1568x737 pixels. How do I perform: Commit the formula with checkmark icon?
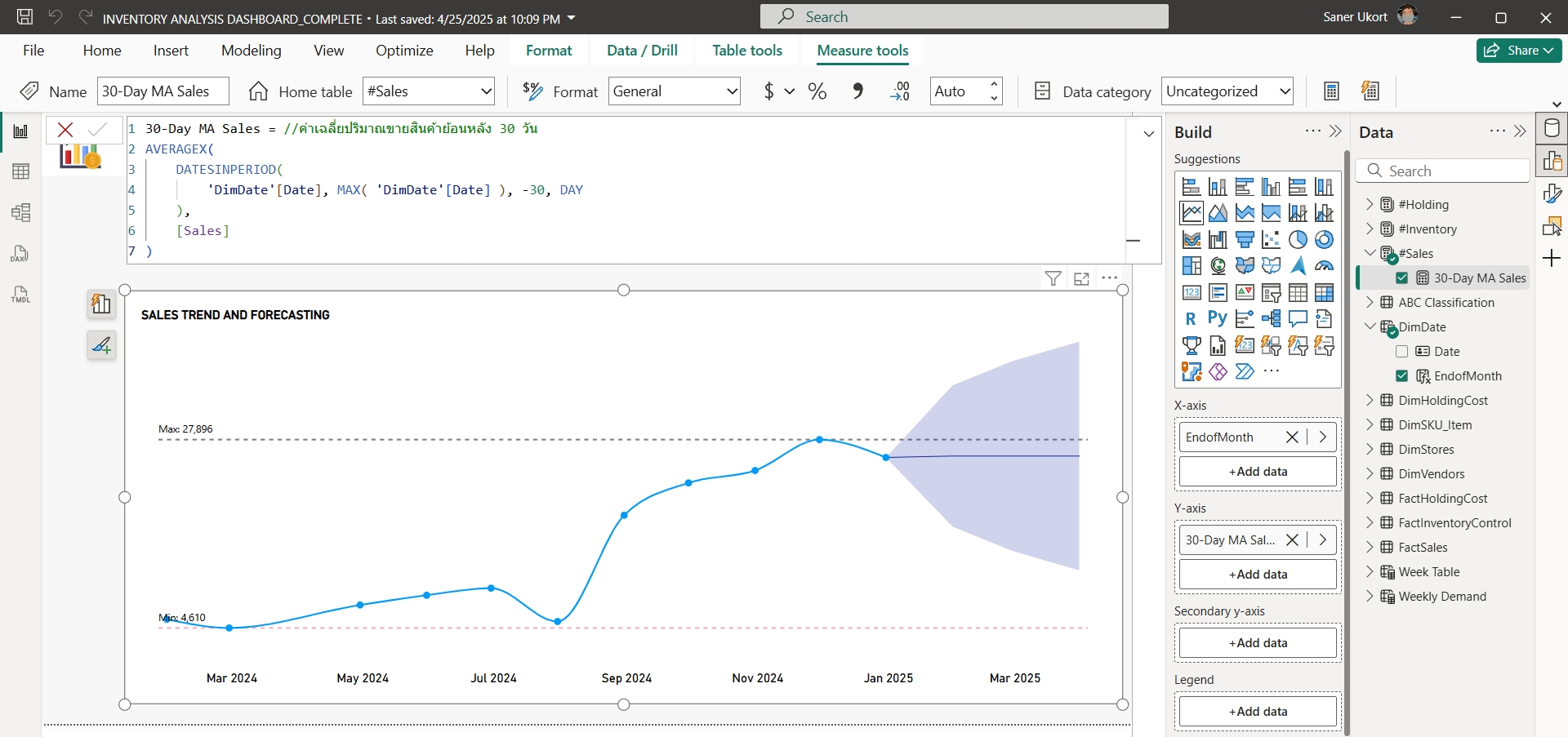97,130
